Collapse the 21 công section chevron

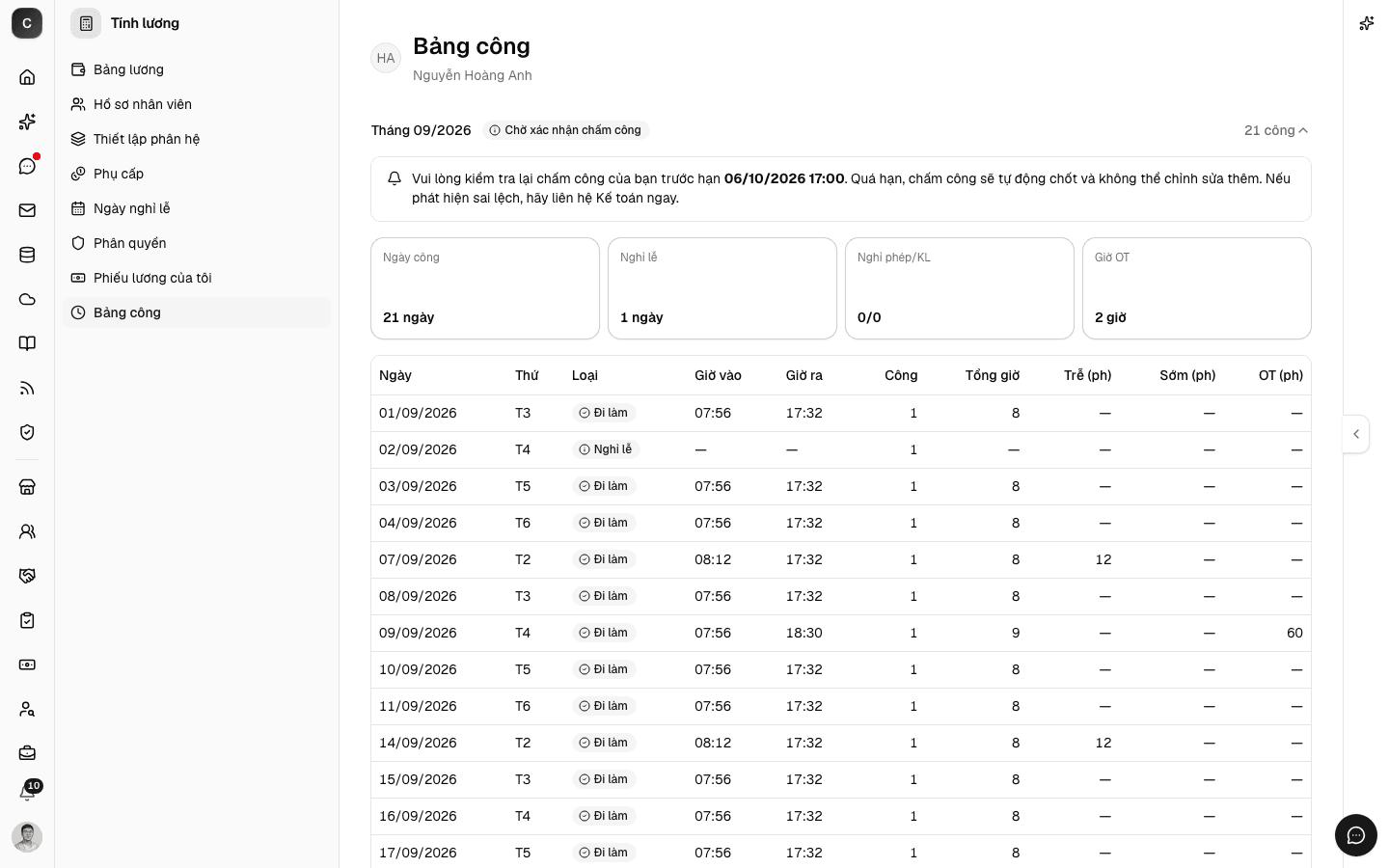tap(1303, 130)
